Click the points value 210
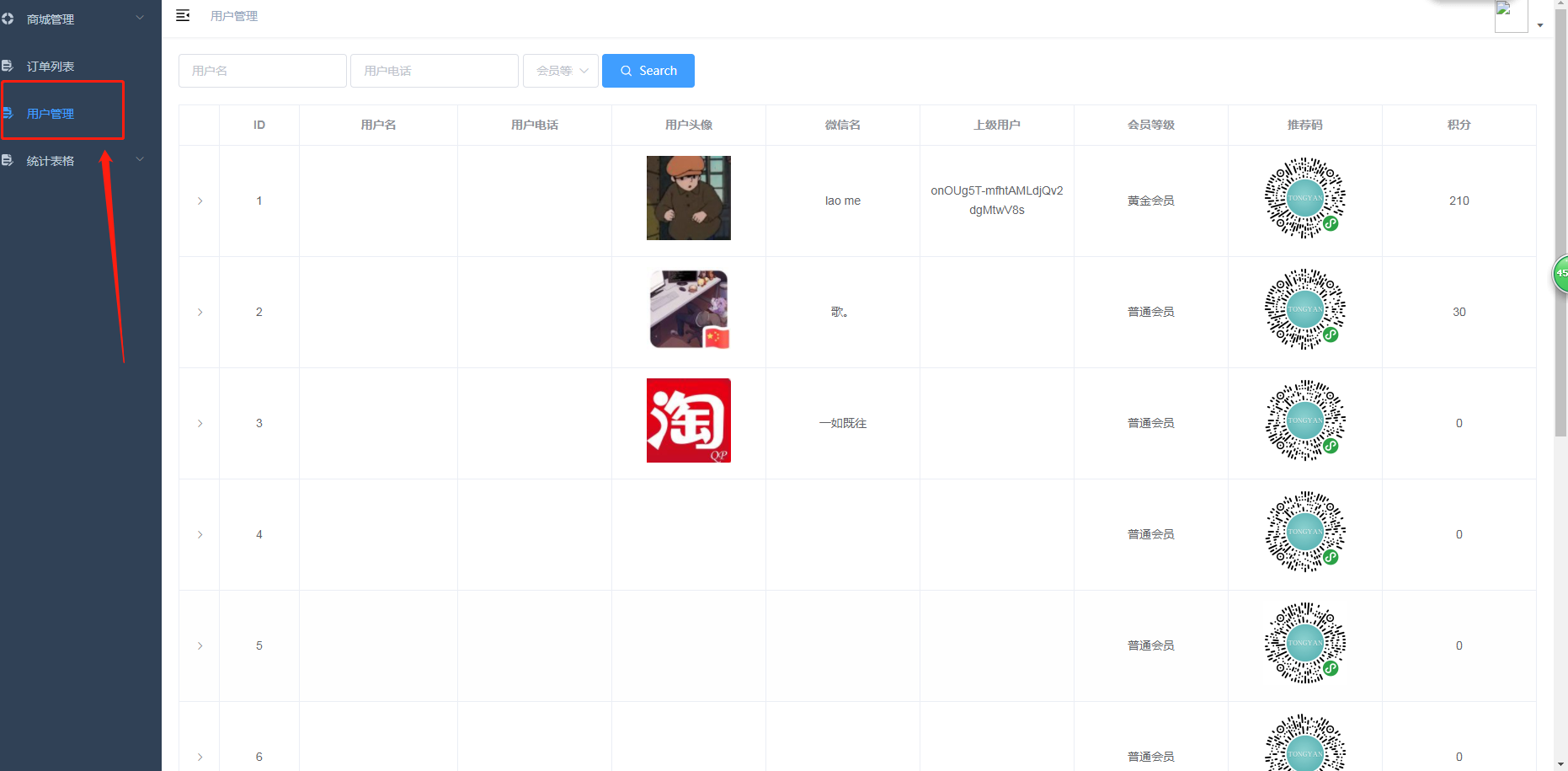This screenshot has width=1568, height=771. click(x=1459, y=201)
